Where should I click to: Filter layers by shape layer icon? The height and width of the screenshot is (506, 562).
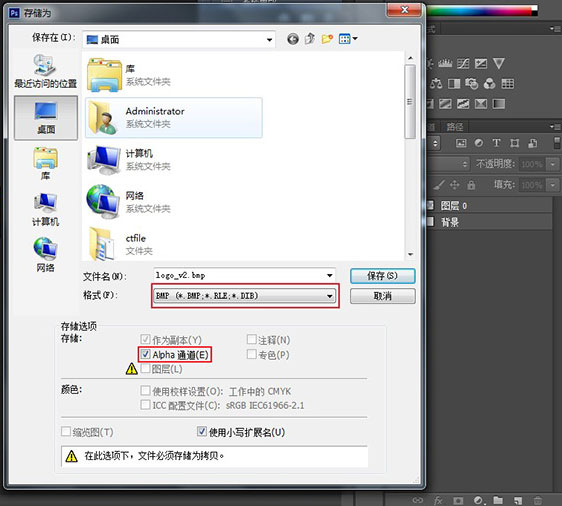(515, 143)
